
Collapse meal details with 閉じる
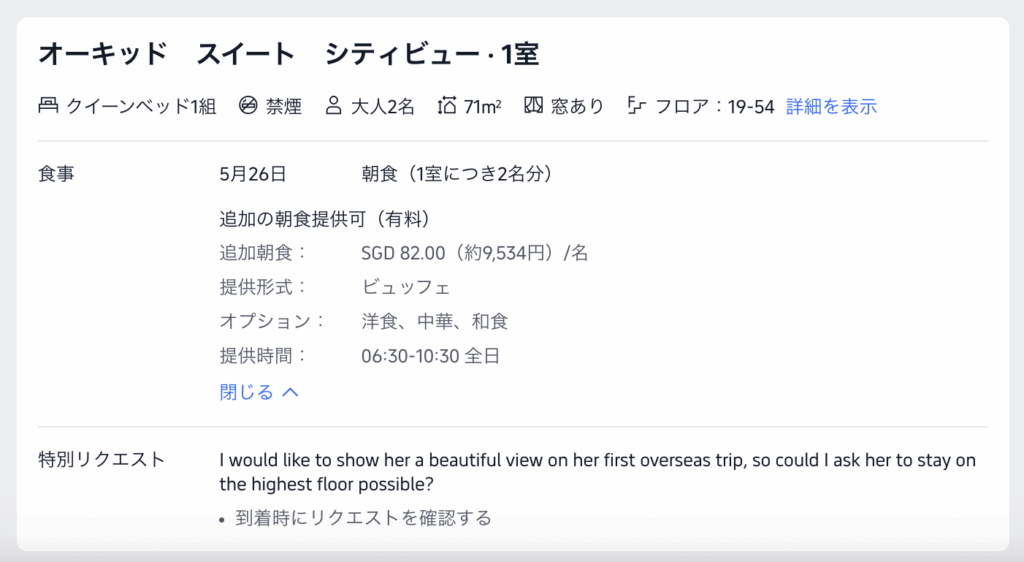[x=247, y=392]
